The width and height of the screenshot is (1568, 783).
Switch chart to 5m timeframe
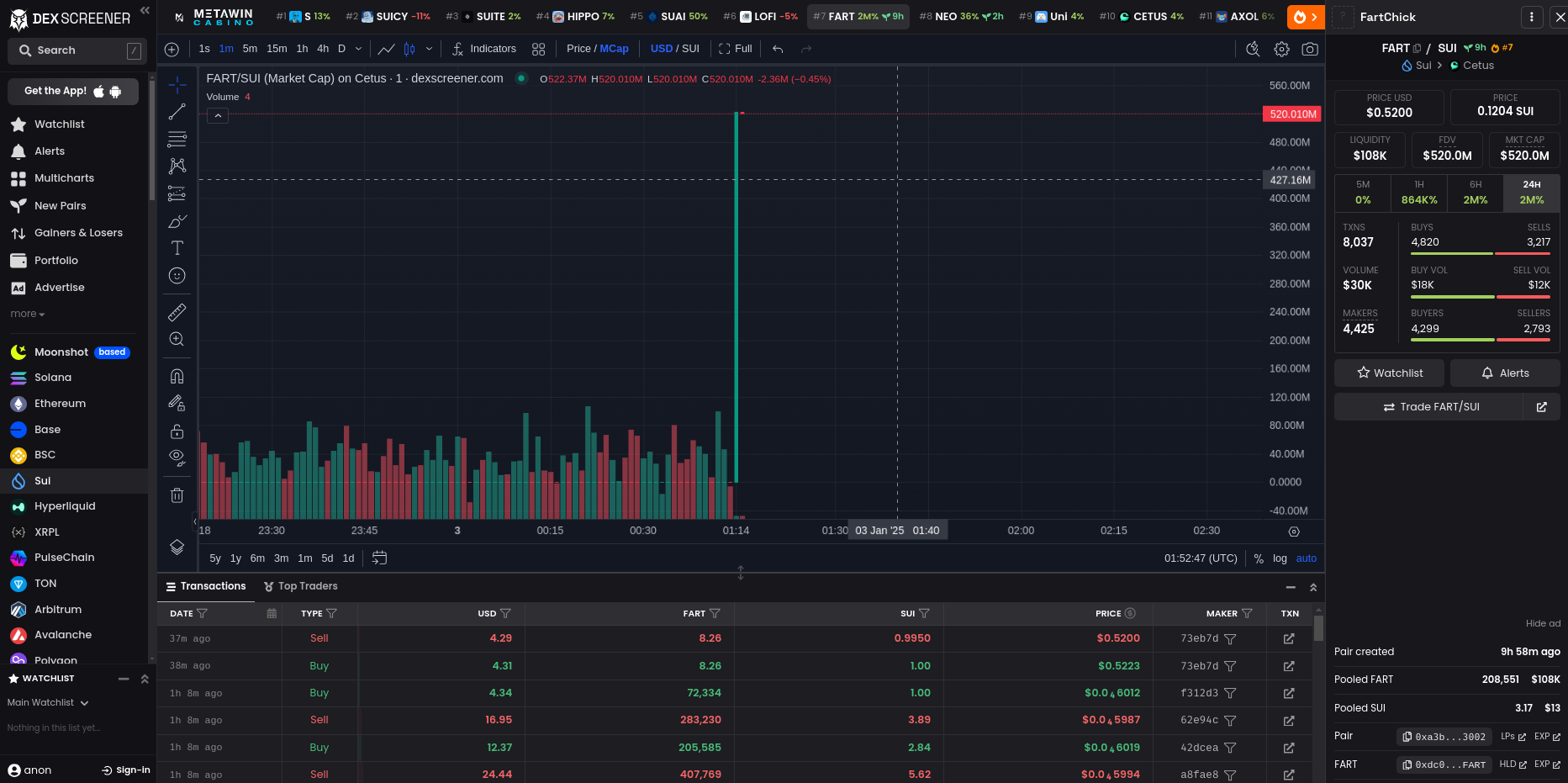tap(250, 49)
